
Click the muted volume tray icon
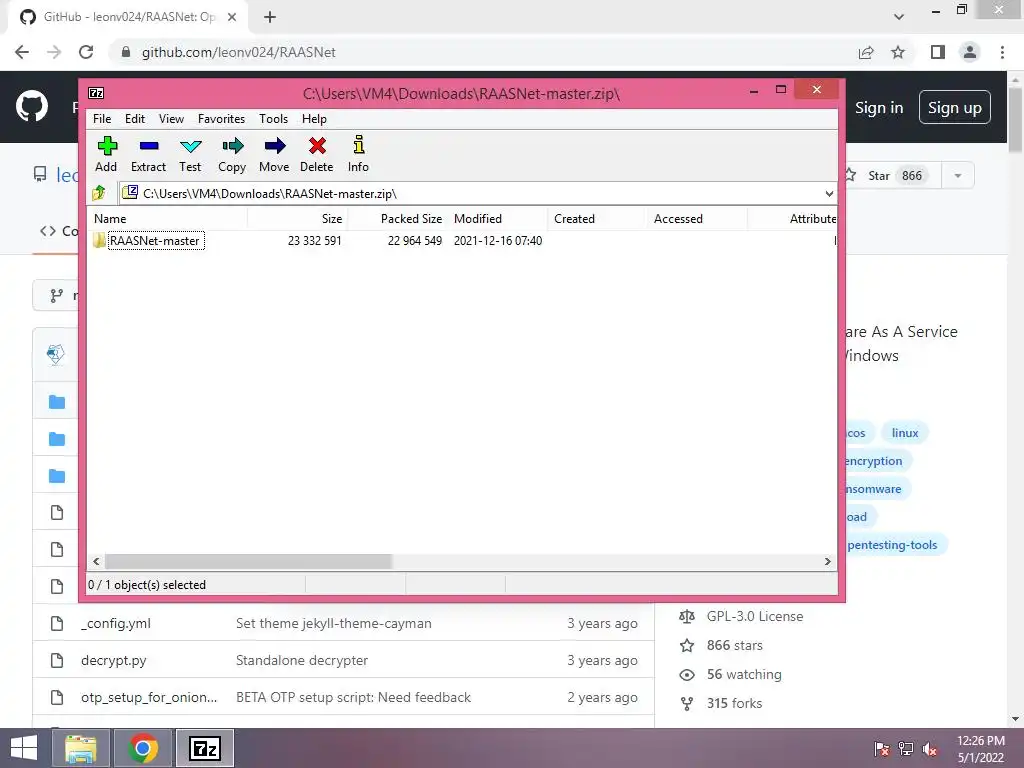pyautogui.click(x=929, y=749)
